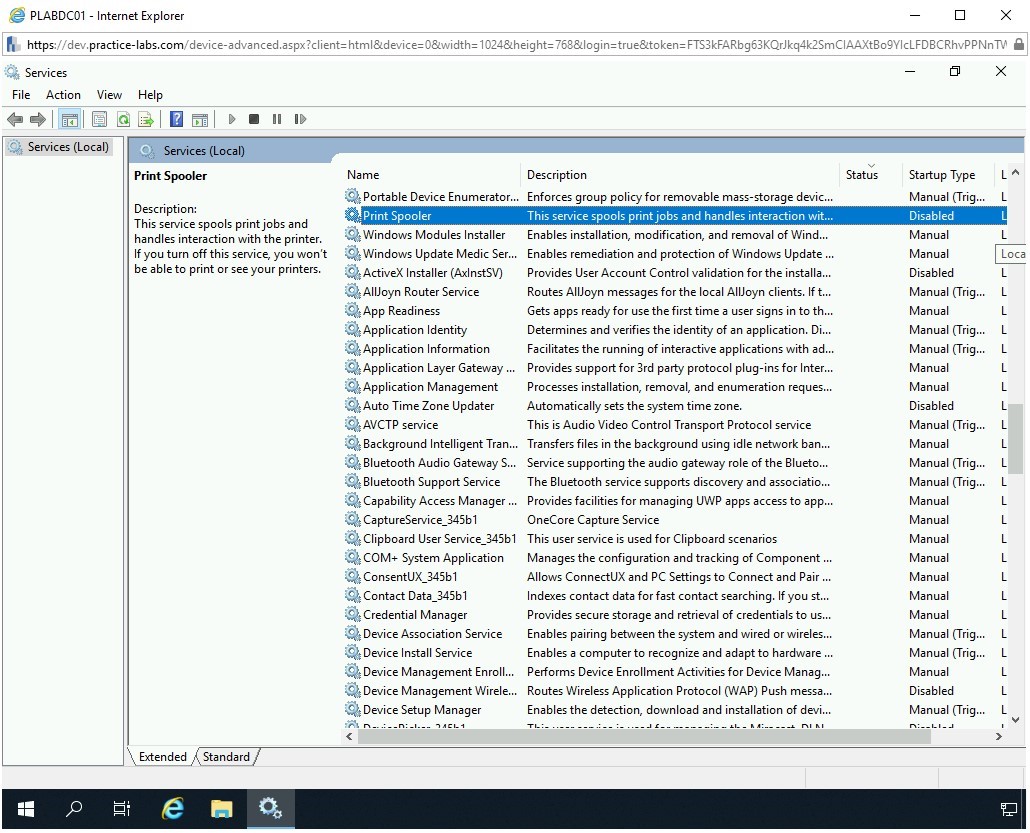1030x833 pixels.
Task: Open File Explorer from the taskbar
Action: pos(221,809)
